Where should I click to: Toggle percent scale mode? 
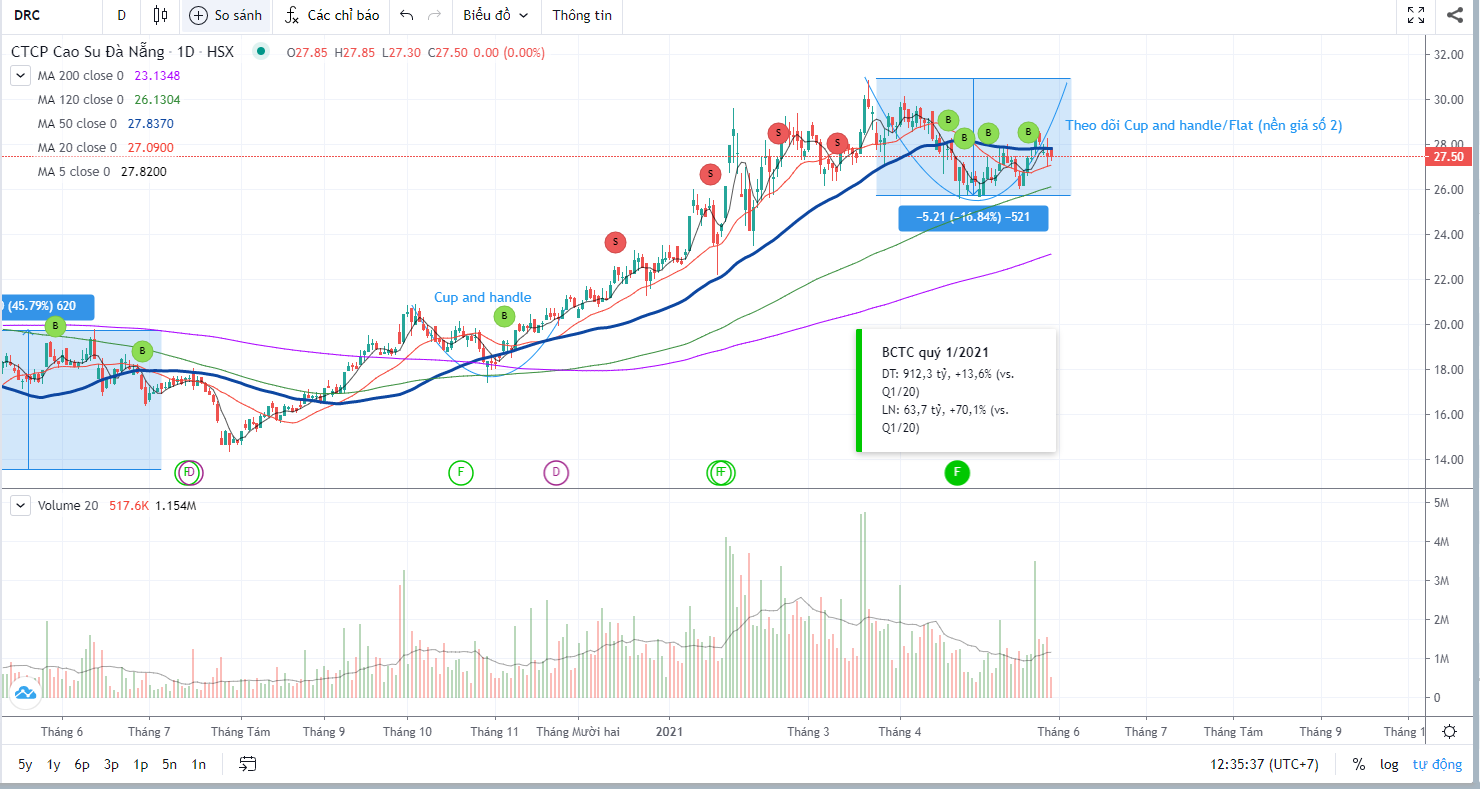[1359, 764]
